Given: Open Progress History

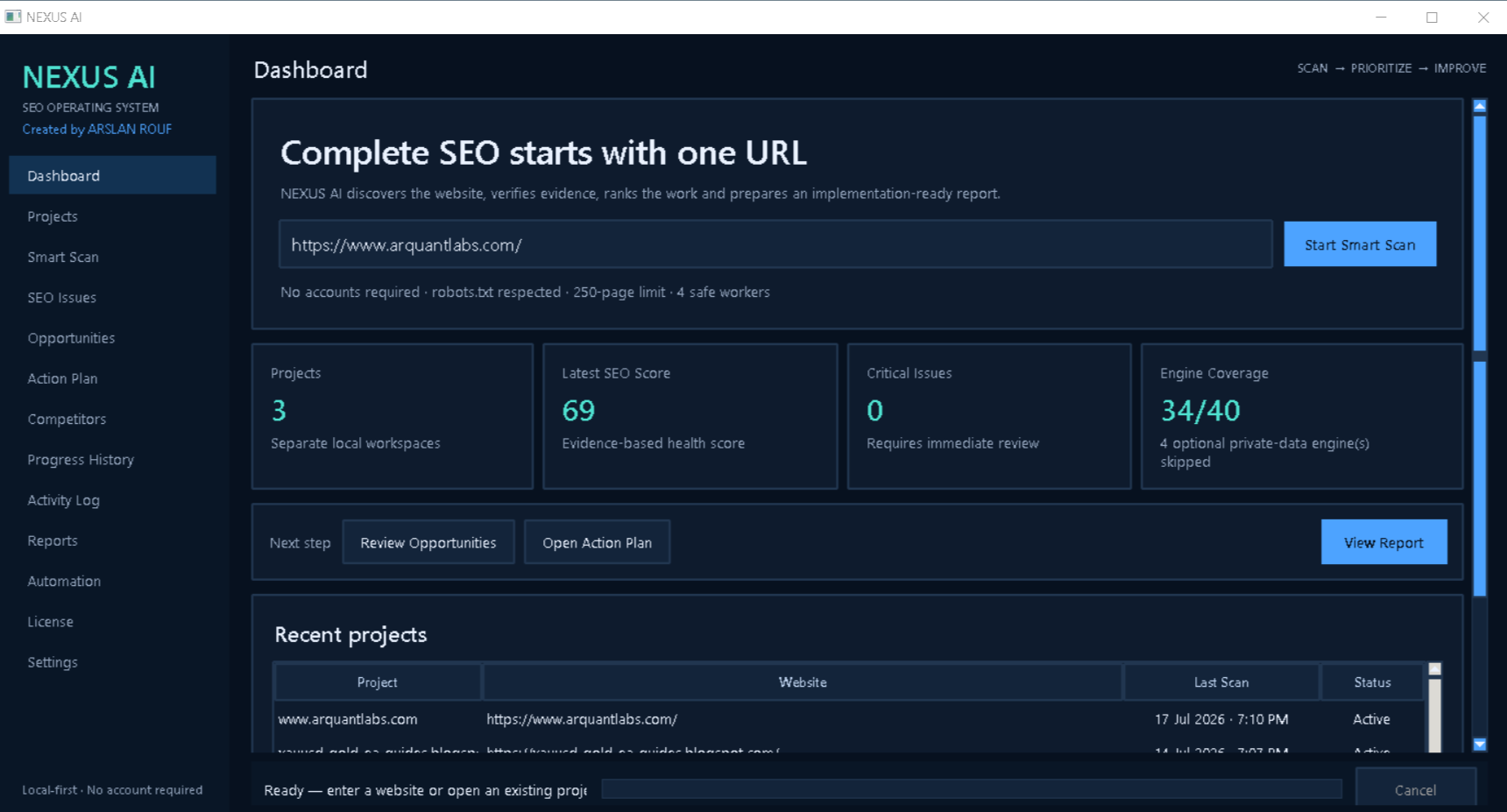Looking at the screenshot, I should 112,460.
